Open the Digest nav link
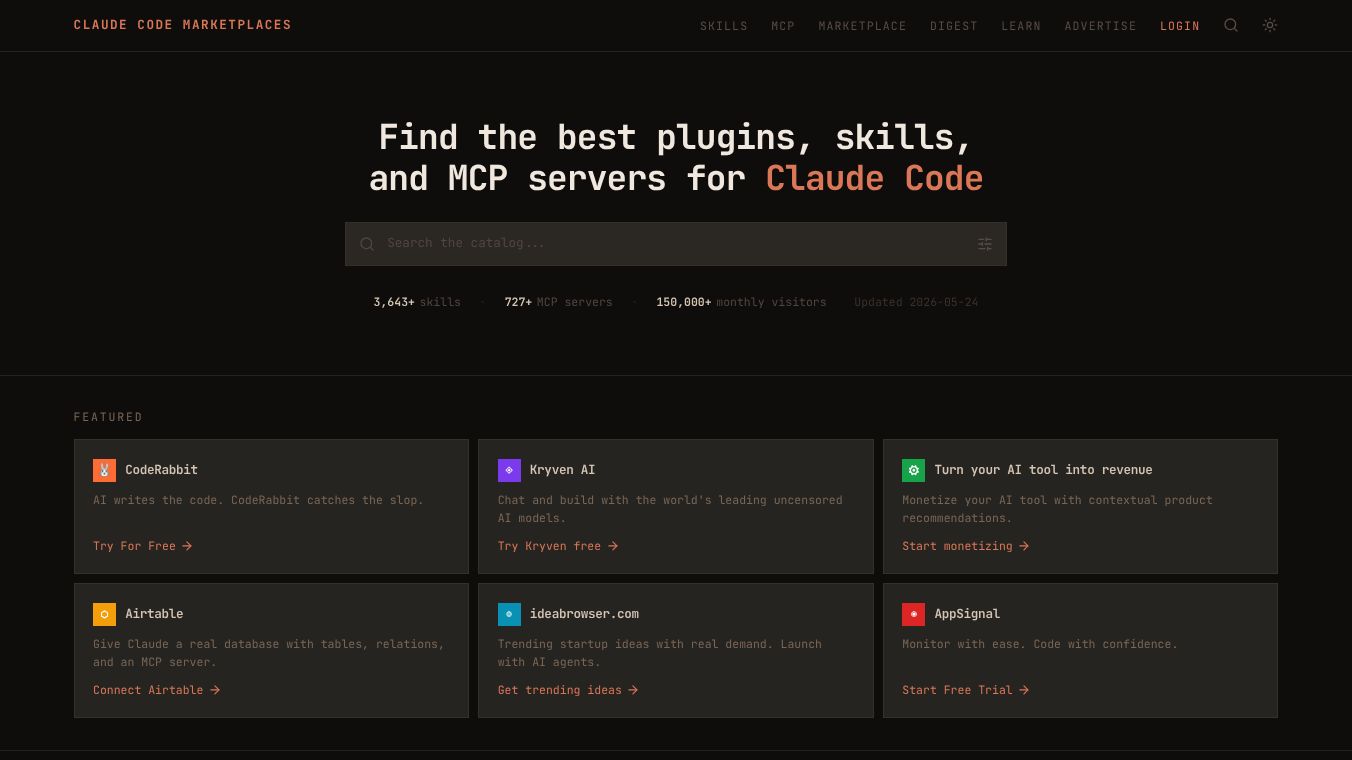Viewport: 1352px width, 760px height. (x=954, y=26)
